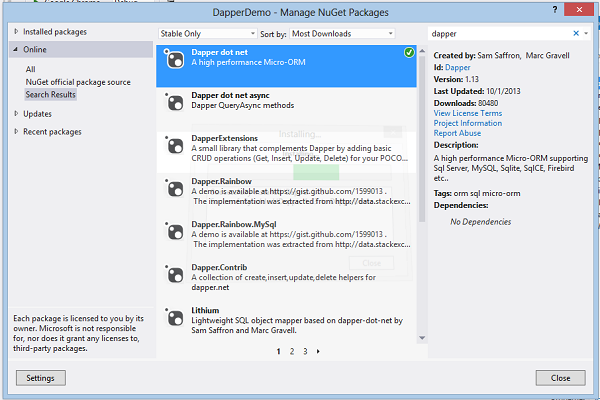Click 'Tags: orm sql micro-orm' text
Image resolution: width=600 pixels, height=400 pixels.
tap(477, 193)
